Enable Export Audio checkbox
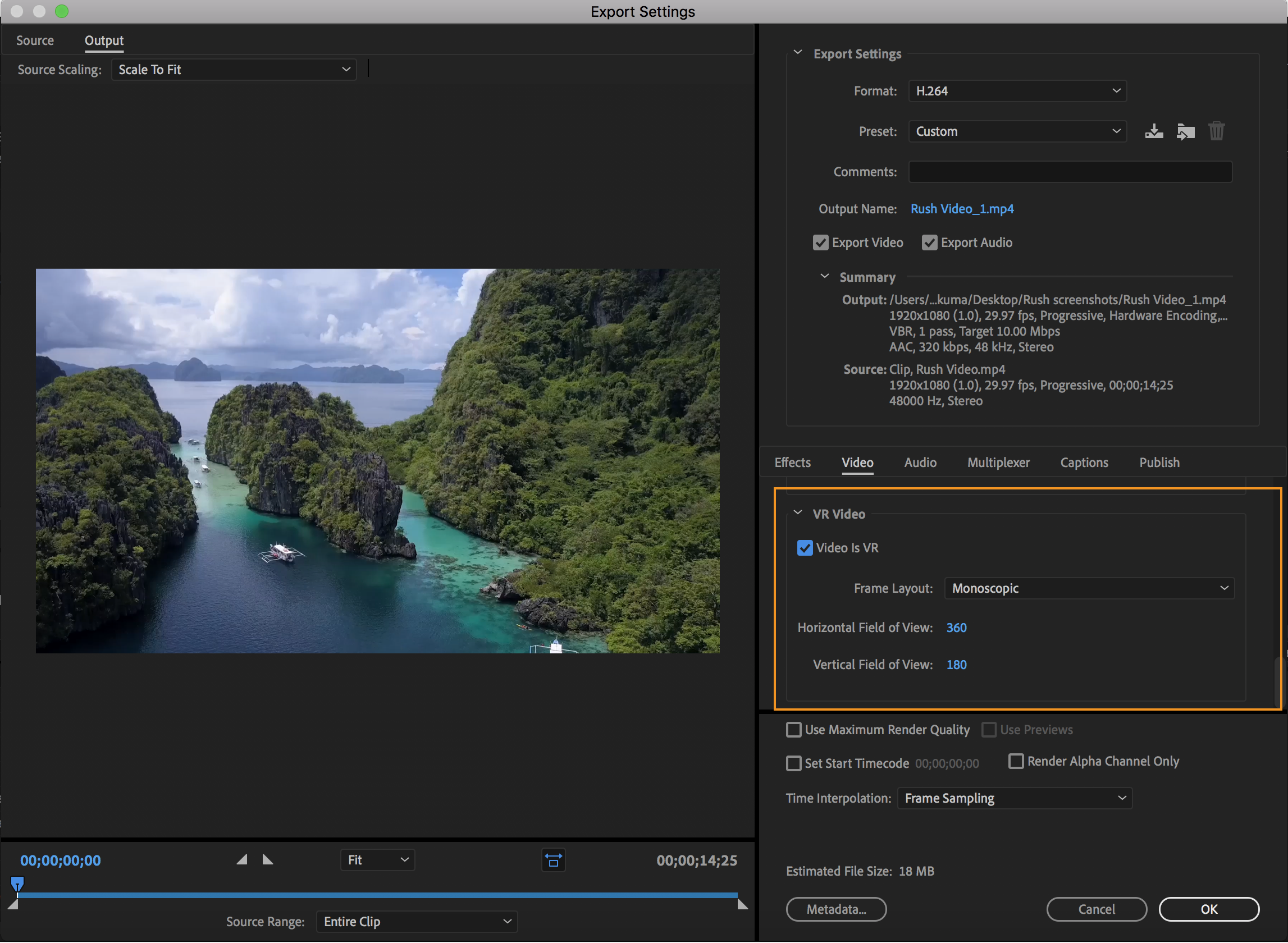Image resolution: width=1288 pixels, height=943 pixels. (929, 242)
